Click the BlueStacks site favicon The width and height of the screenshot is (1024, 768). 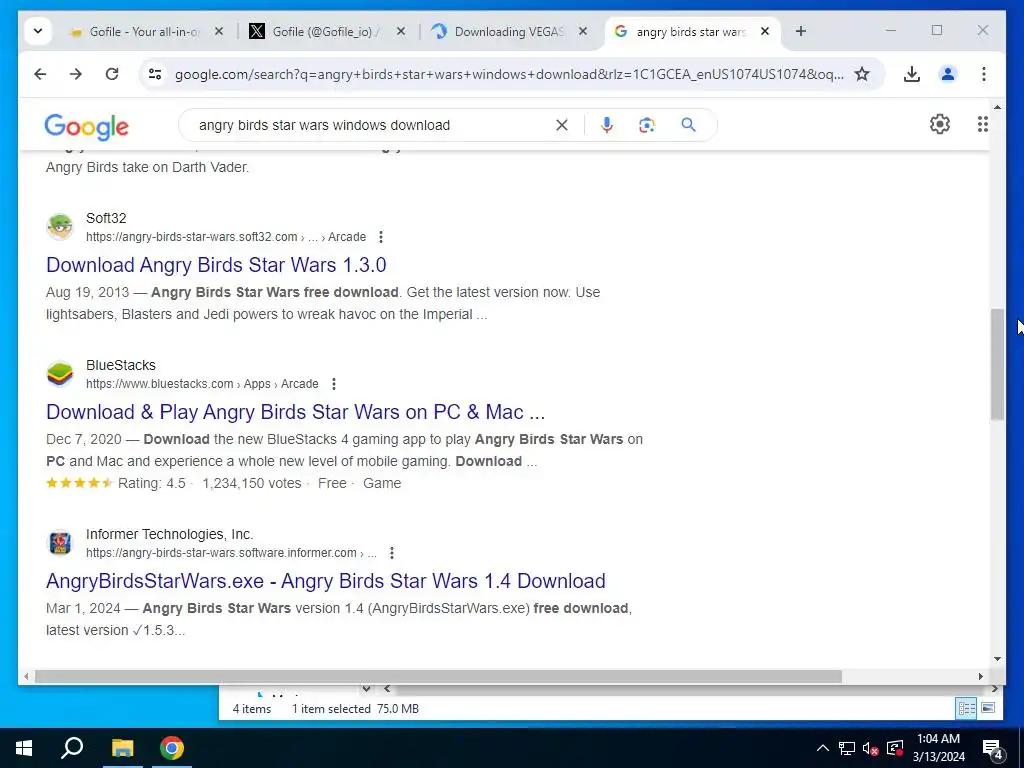pos(60,374)
